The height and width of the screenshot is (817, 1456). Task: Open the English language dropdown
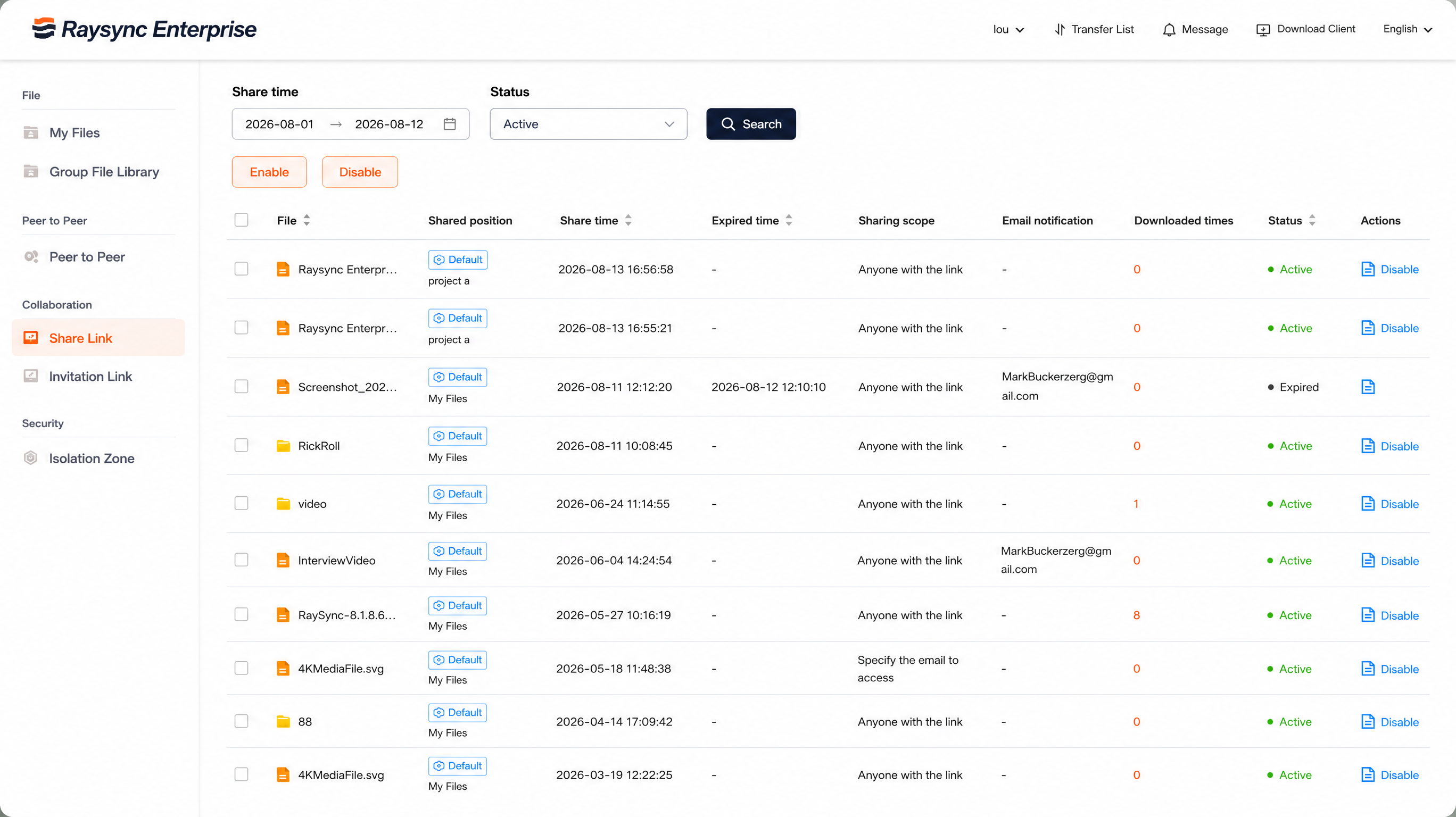[x=1408, y=29]
